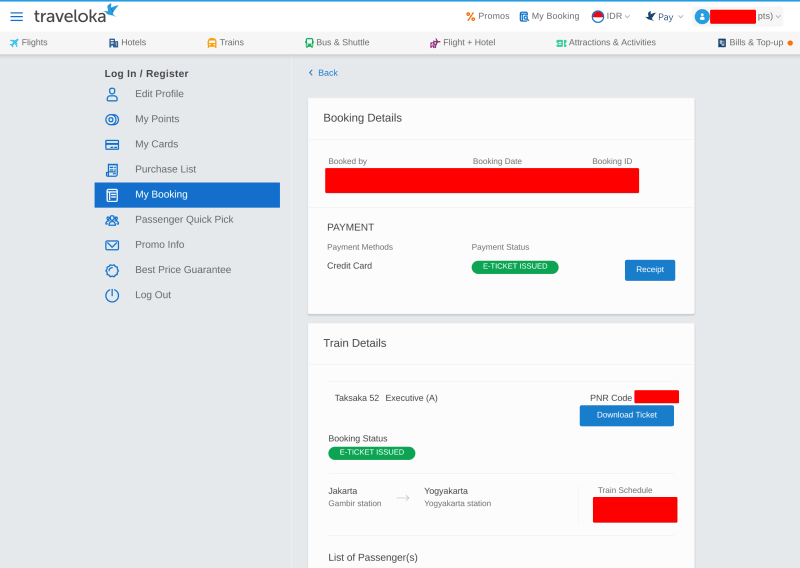Click the Promo Info envelope icon

pos(112,245)
